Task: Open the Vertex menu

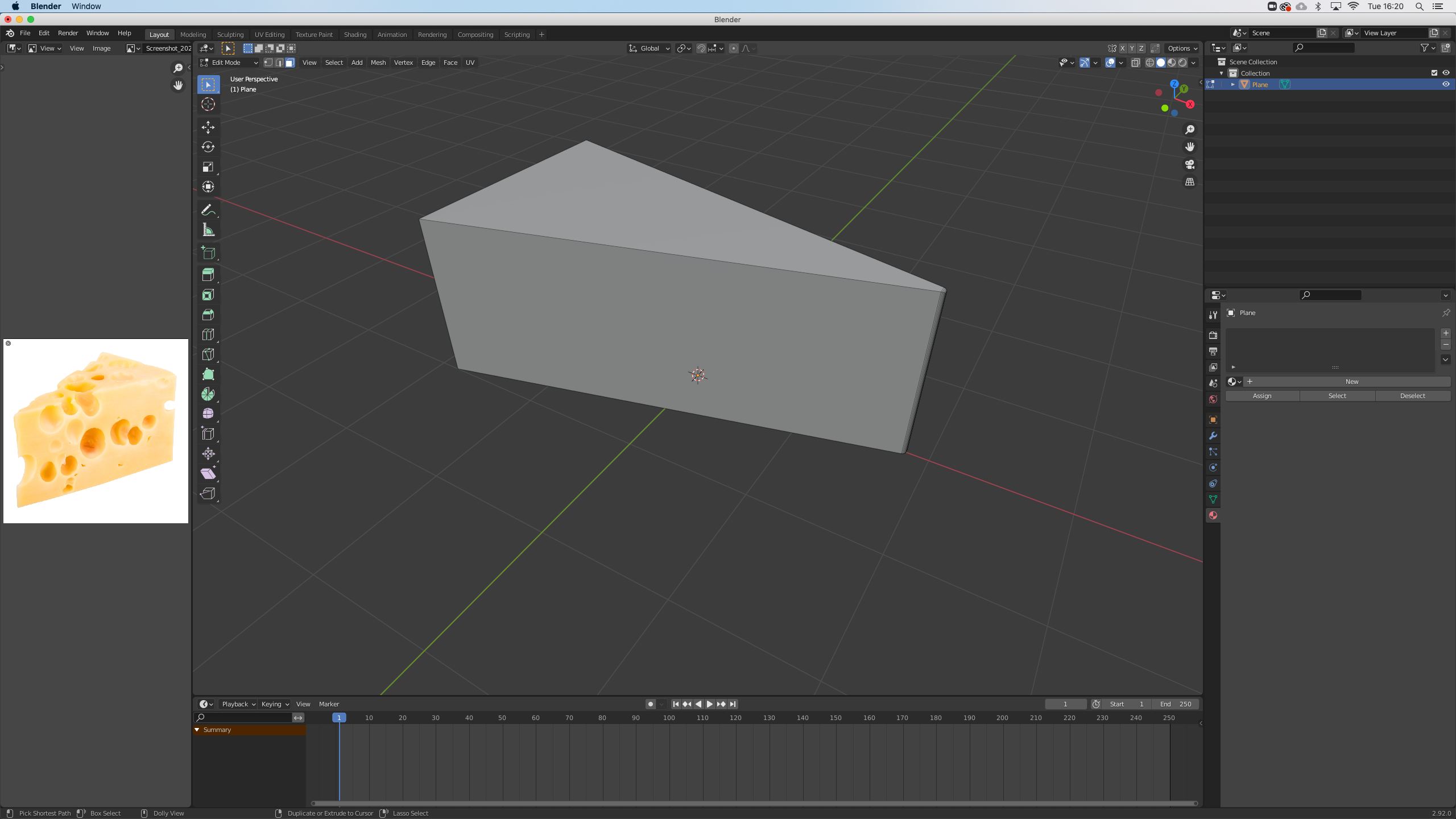Action: (403, 63)
